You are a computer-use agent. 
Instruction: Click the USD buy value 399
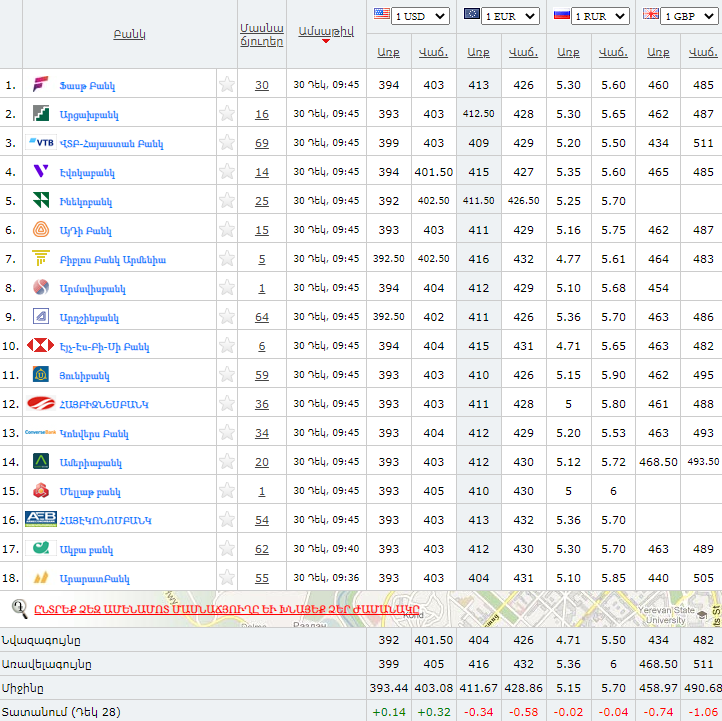coord(389,143)
